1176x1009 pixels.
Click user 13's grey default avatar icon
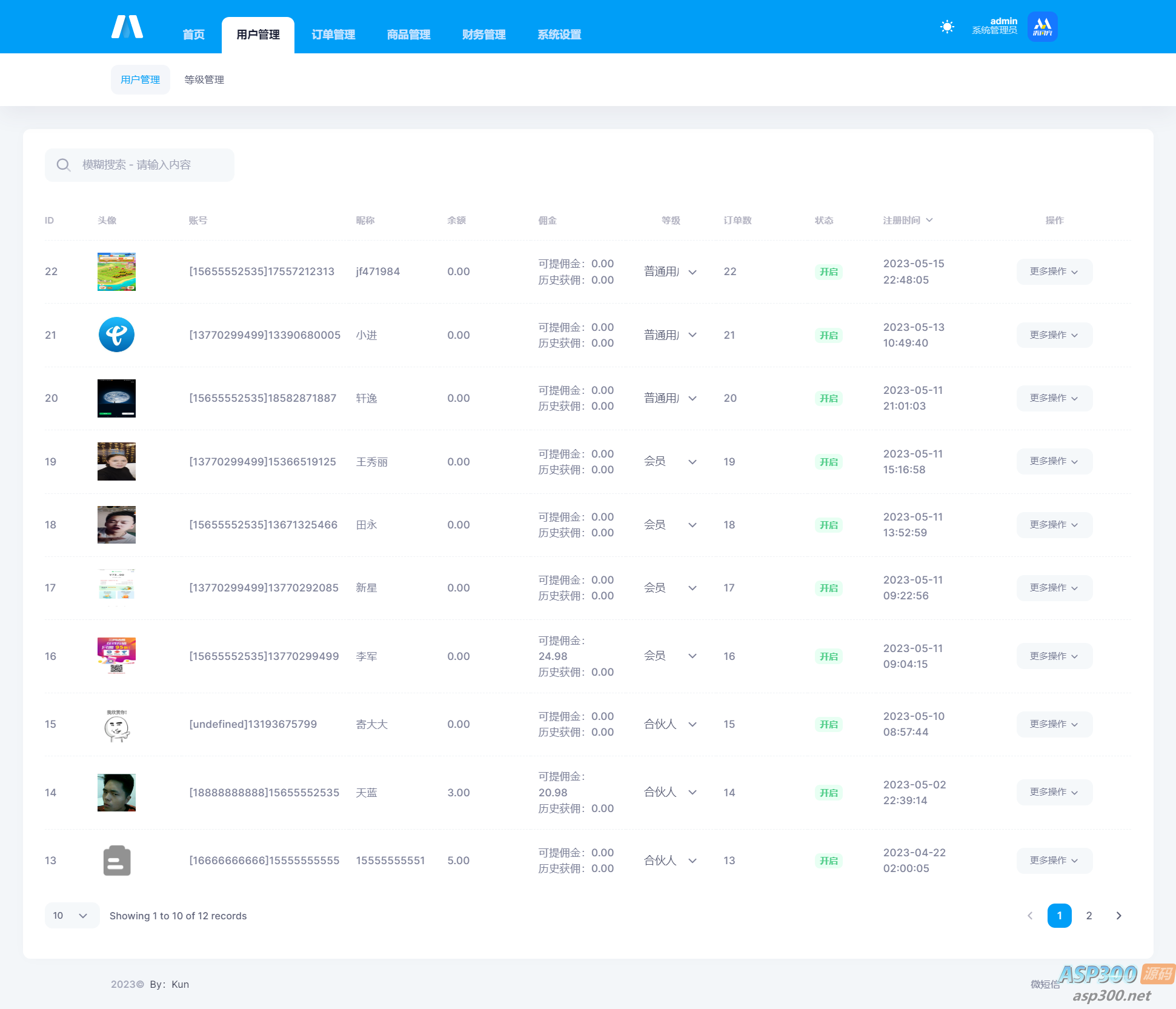click(x=116, y=861)
